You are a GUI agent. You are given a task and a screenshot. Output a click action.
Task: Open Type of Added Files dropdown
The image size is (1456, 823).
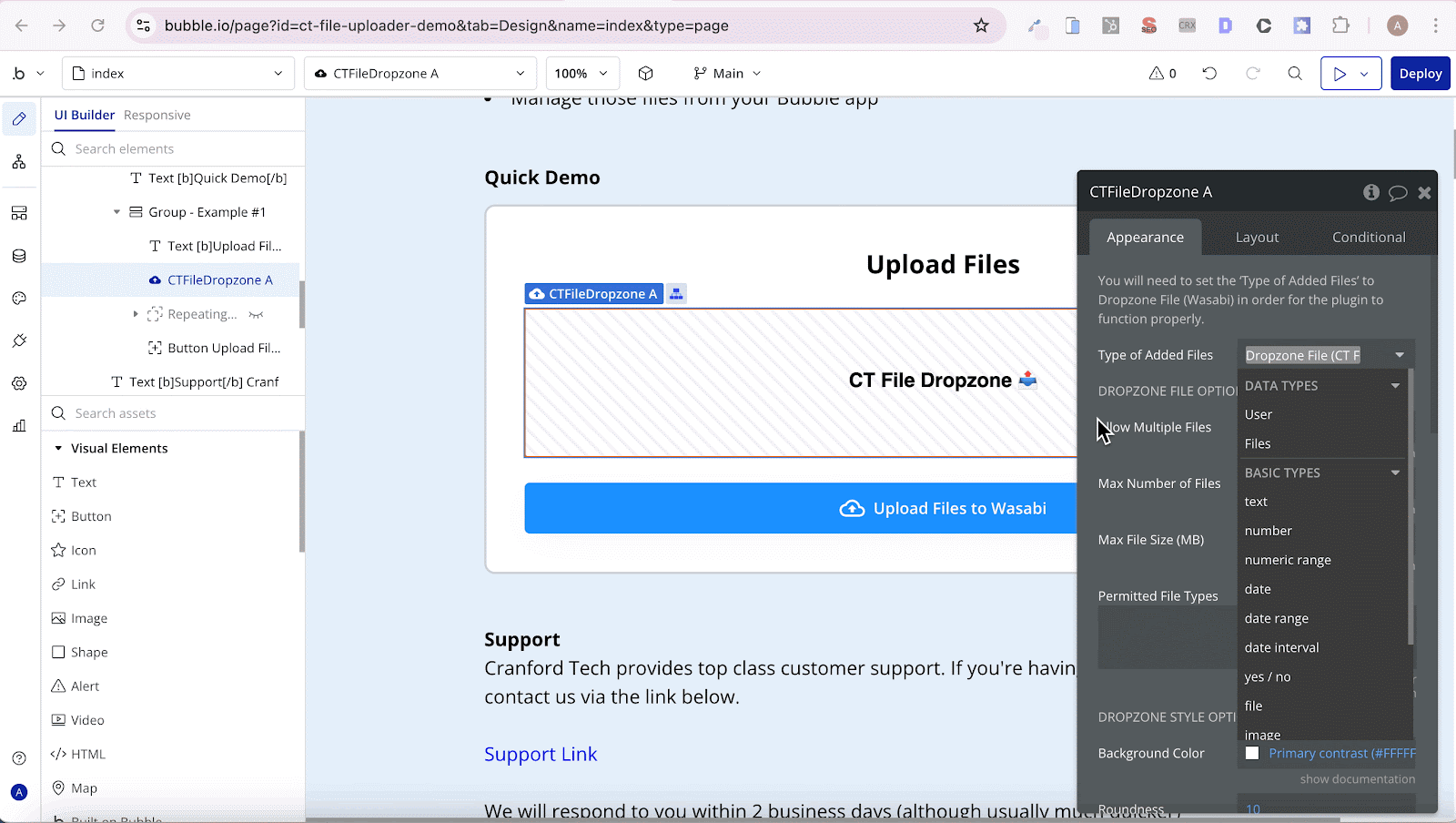tap(1326, 355)
